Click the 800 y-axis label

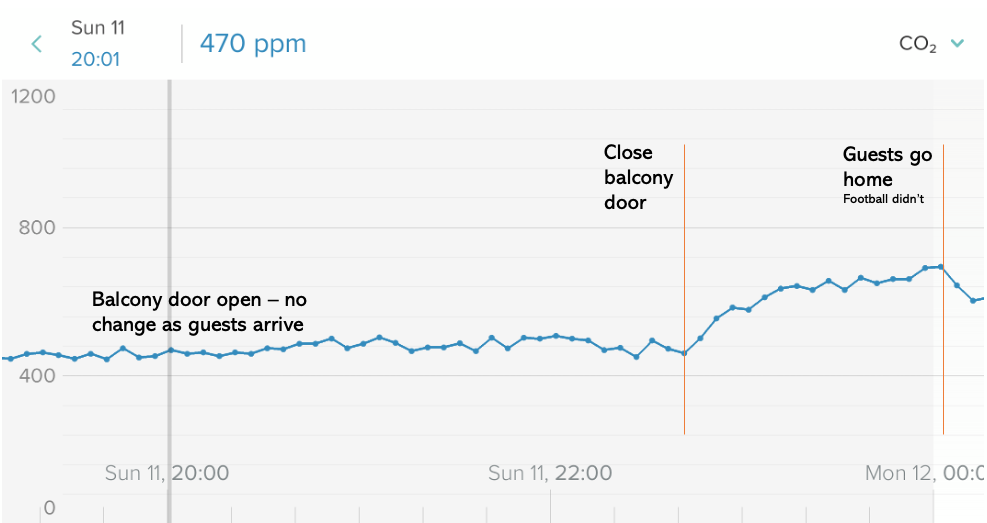[x=37, y=227]
